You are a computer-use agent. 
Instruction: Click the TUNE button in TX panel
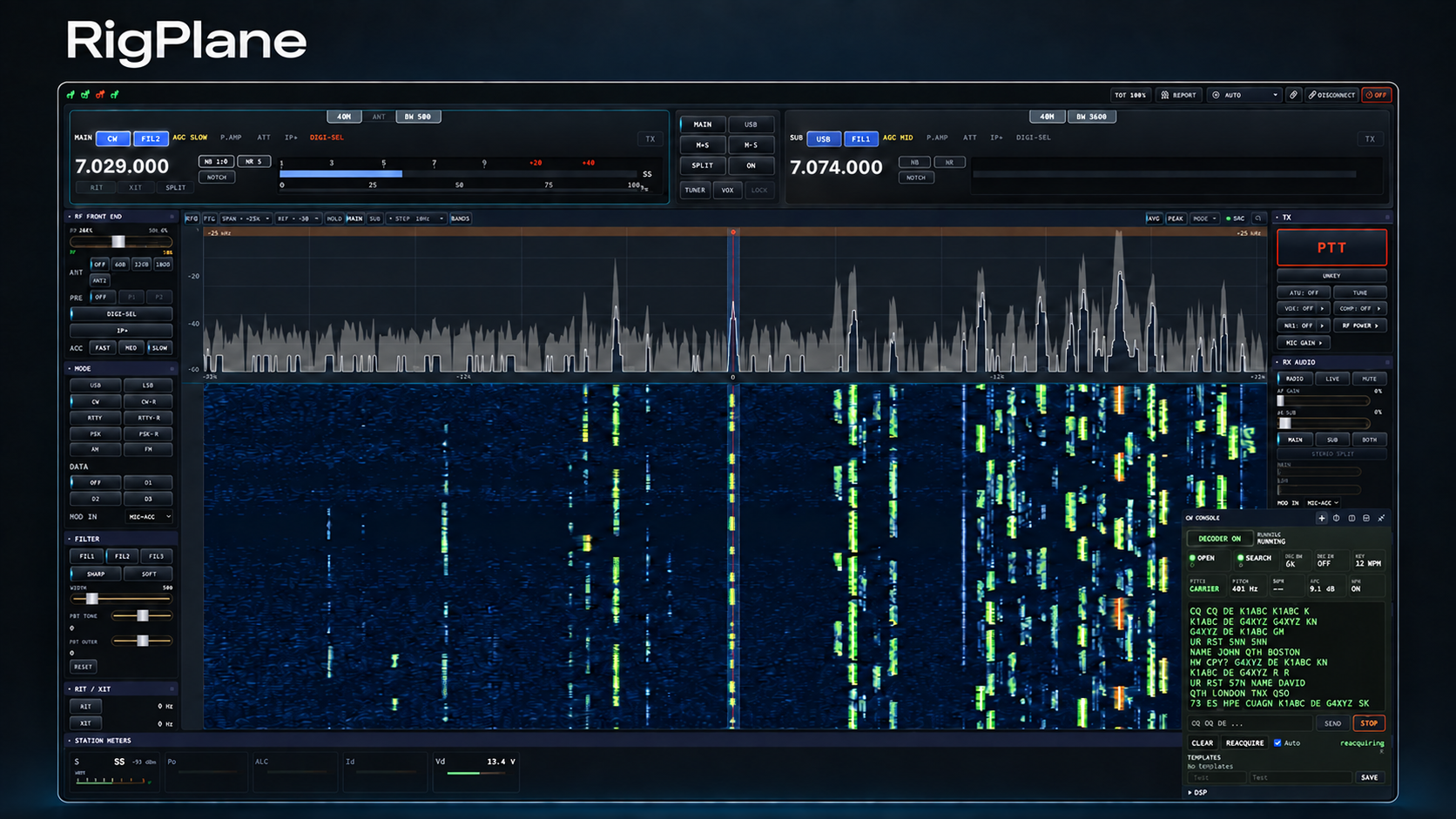tap(1359, 292)
